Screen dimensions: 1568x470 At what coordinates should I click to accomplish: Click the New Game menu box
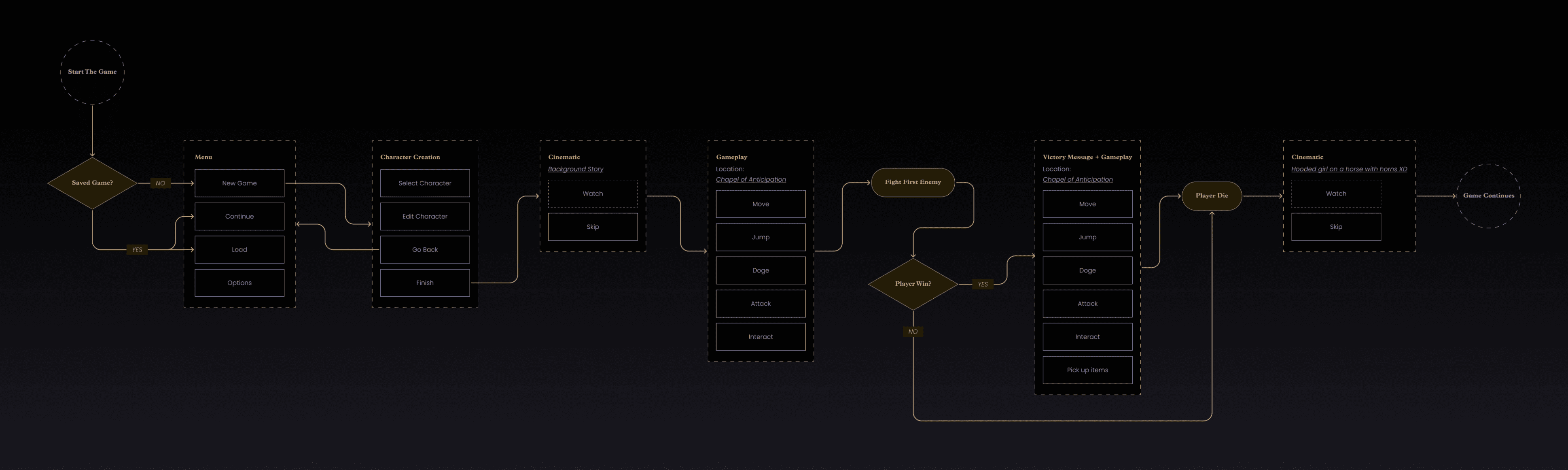239,183
